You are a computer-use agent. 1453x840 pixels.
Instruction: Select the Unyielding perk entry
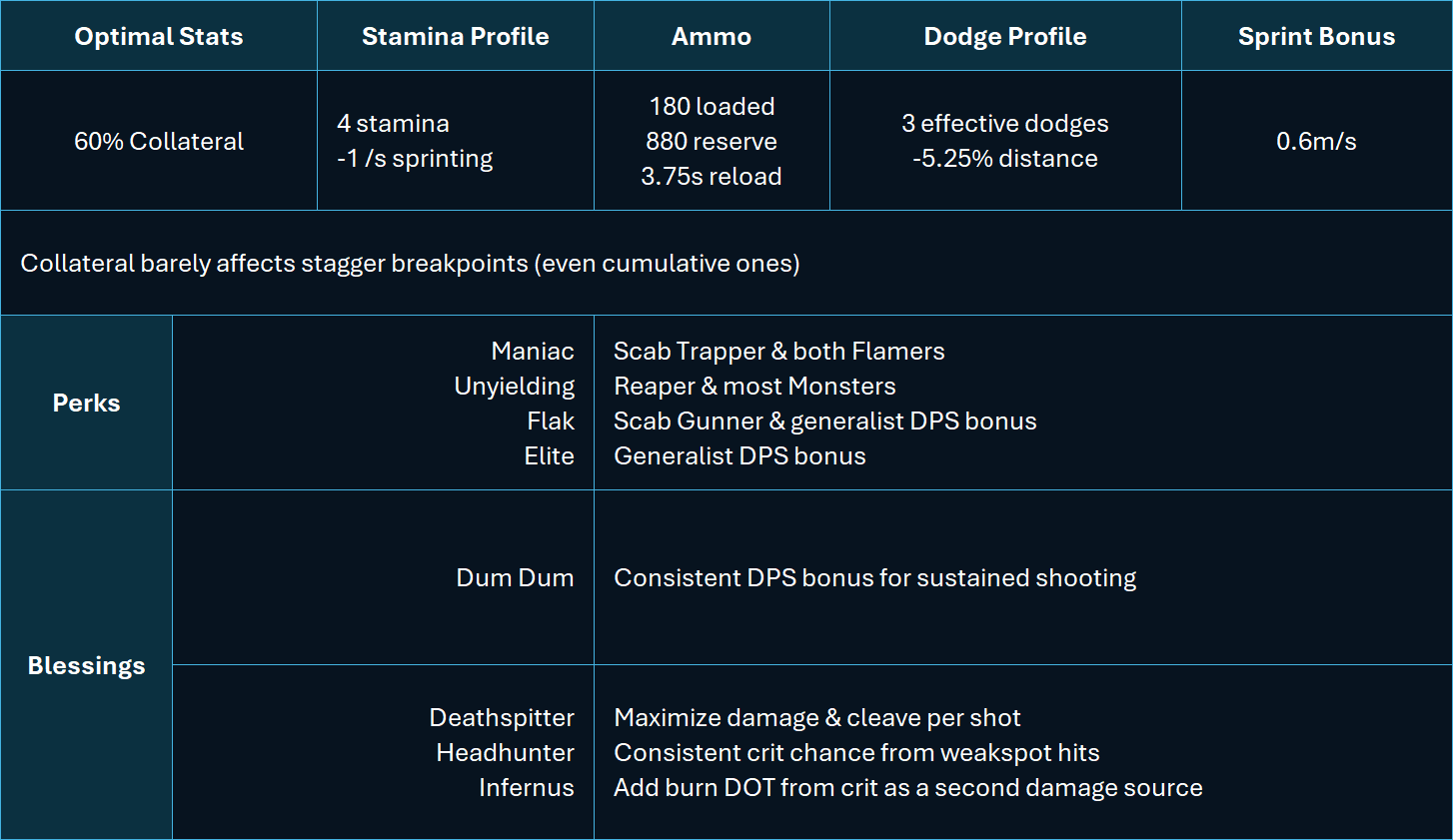pos(515,386)
